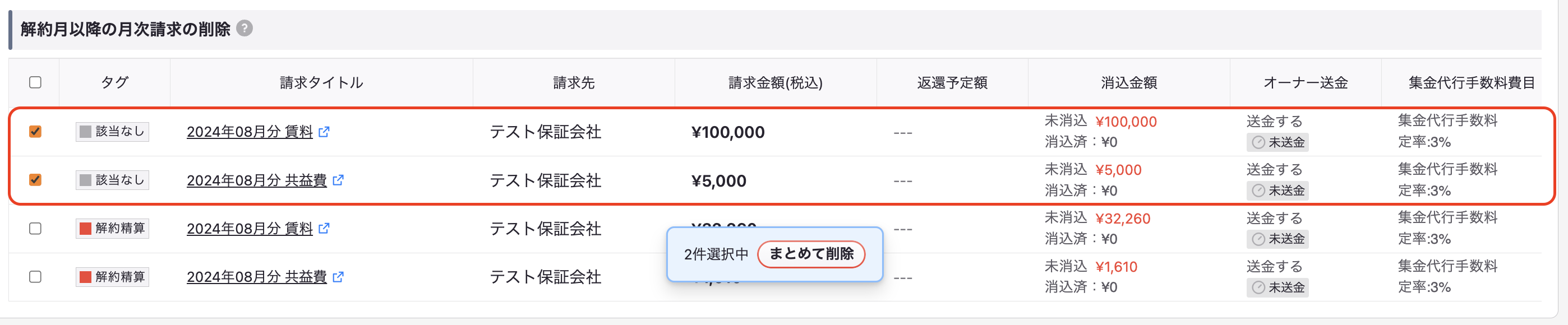Uncheck the ¥5,000 共益費 row checkbox
This screenshot has width=1568, height=325.
pos(35,180)
